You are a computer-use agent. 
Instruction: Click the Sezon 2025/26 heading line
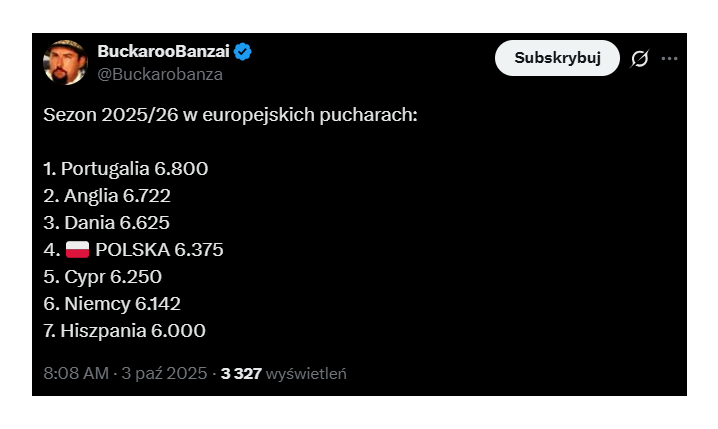tap(229, 114)
